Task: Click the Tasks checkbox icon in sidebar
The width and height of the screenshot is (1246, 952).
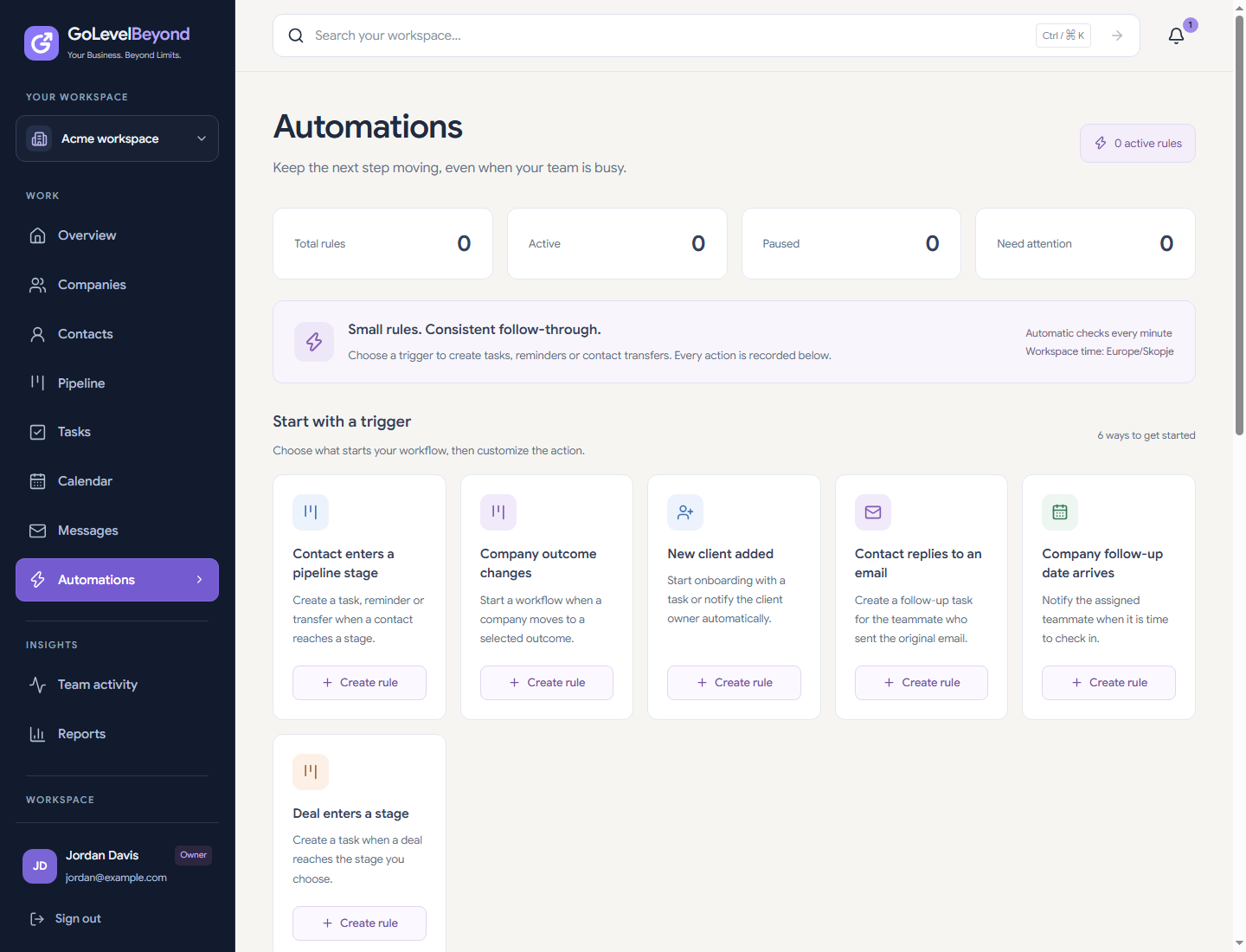Action: coord(37,432)
